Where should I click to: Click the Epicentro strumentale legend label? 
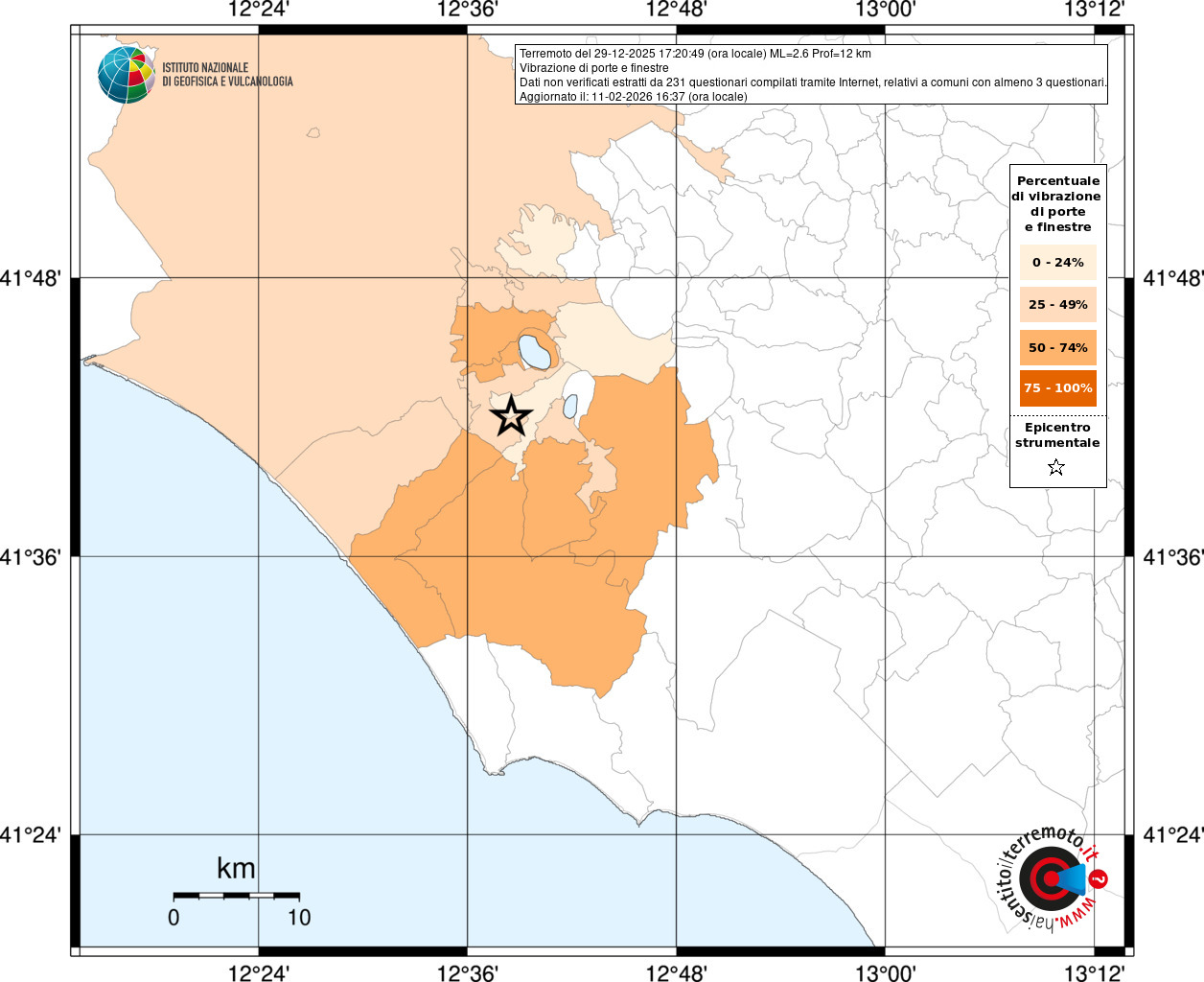[x=1056, y=435]
